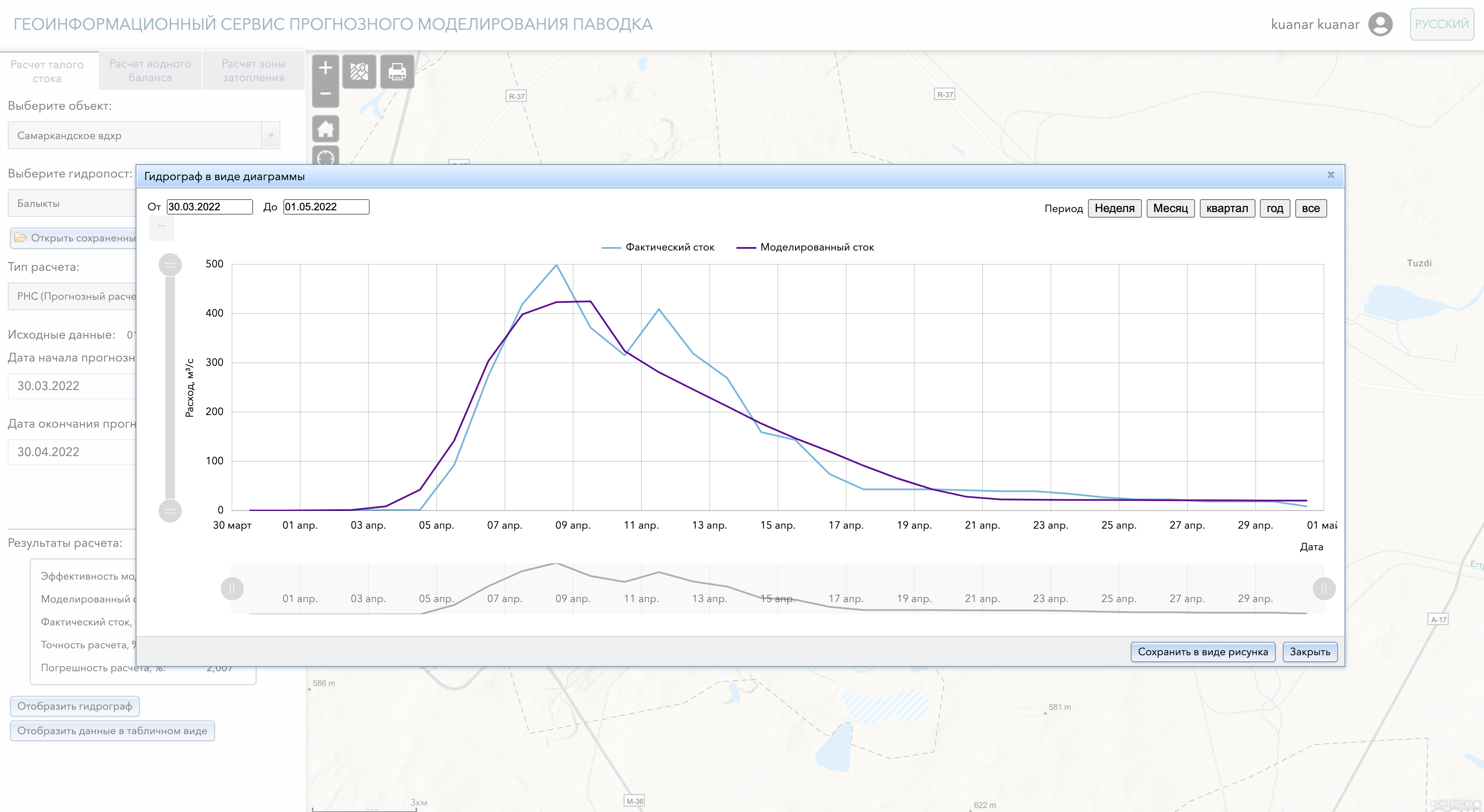
Task: Click the home extent icon
Action: [x=325, y=129]
